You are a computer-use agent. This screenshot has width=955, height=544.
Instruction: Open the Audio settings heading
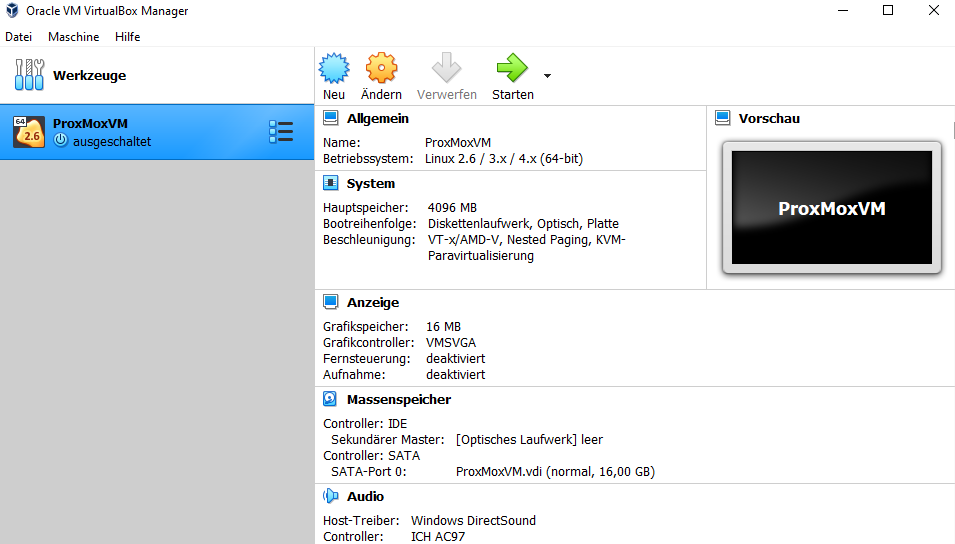(x=365, y=496)
